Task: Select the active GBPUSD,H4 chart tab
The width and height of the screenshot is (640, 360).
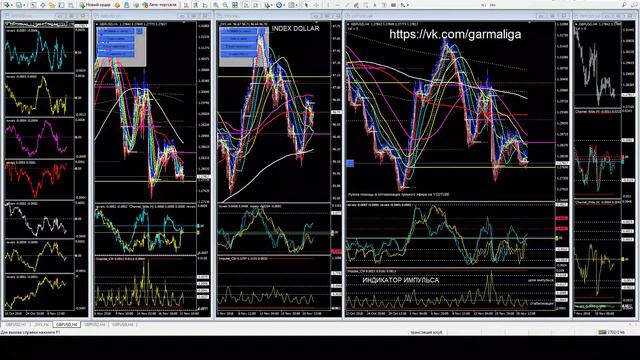Action: pos(67,324)
